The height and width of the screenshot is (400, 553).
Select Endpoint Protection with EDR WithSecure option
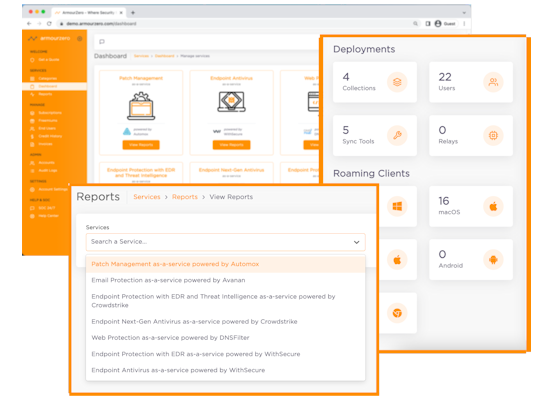point(225,354)
